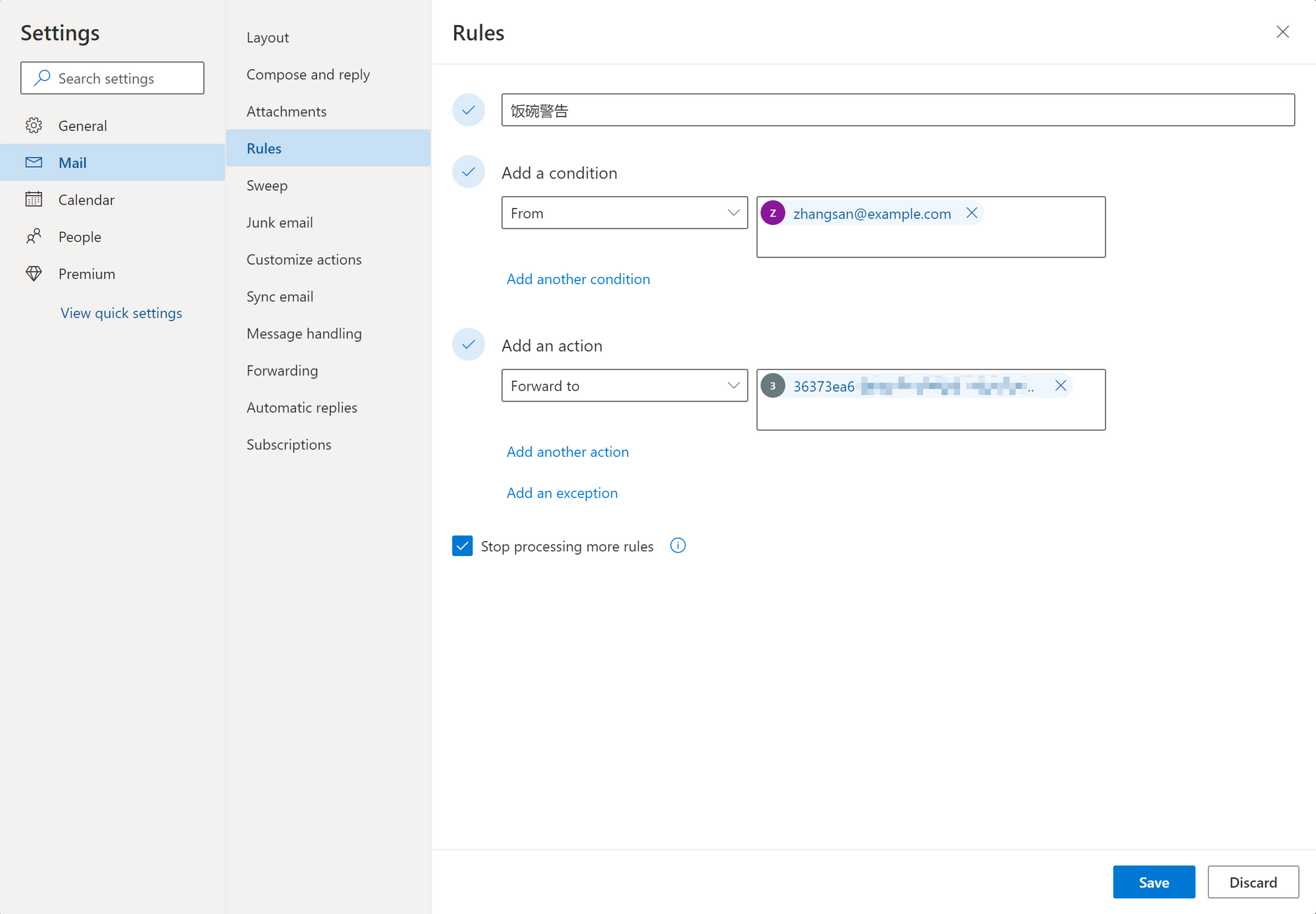Click Add another action link
1316x914 pixels.
tap(568, 451)
